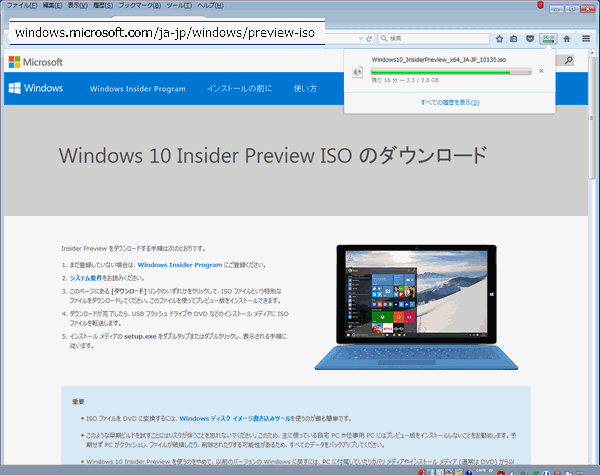This screenshot has width=600, height=475.
Task: Cancel the Windows10 ISO download
Action: click(x=541, y=71)
